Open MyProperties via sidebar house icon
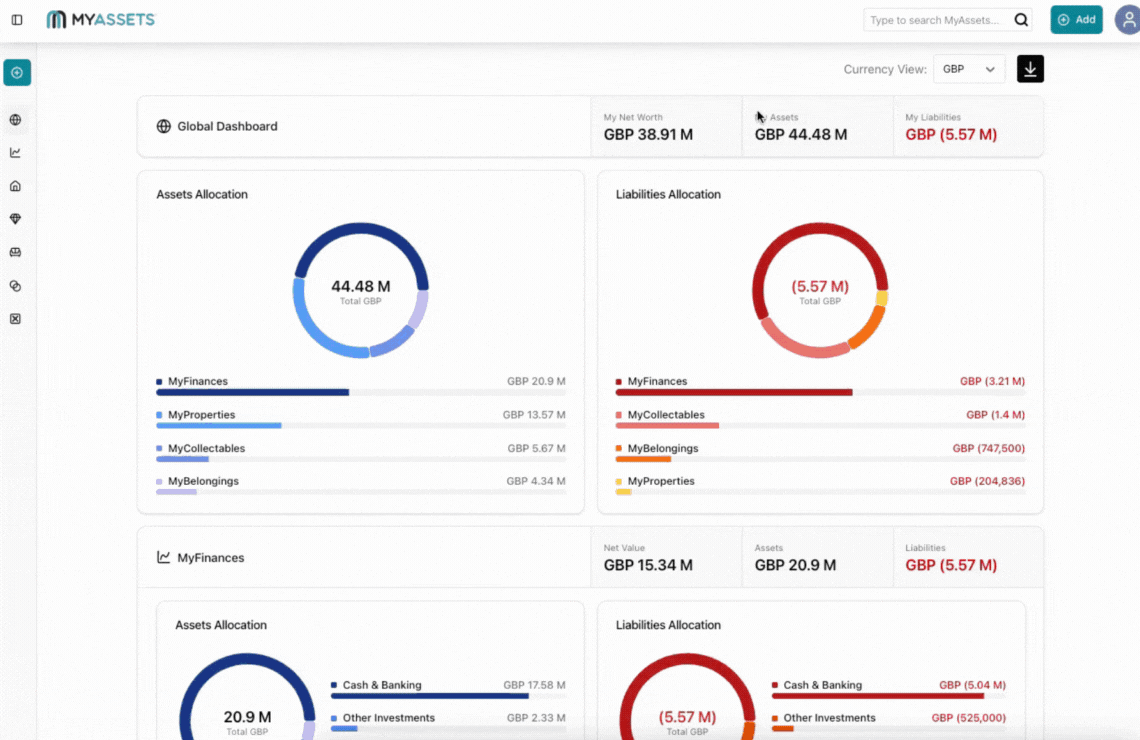The height and width of the screenshot is (740, 1140). tap(15, 186)
